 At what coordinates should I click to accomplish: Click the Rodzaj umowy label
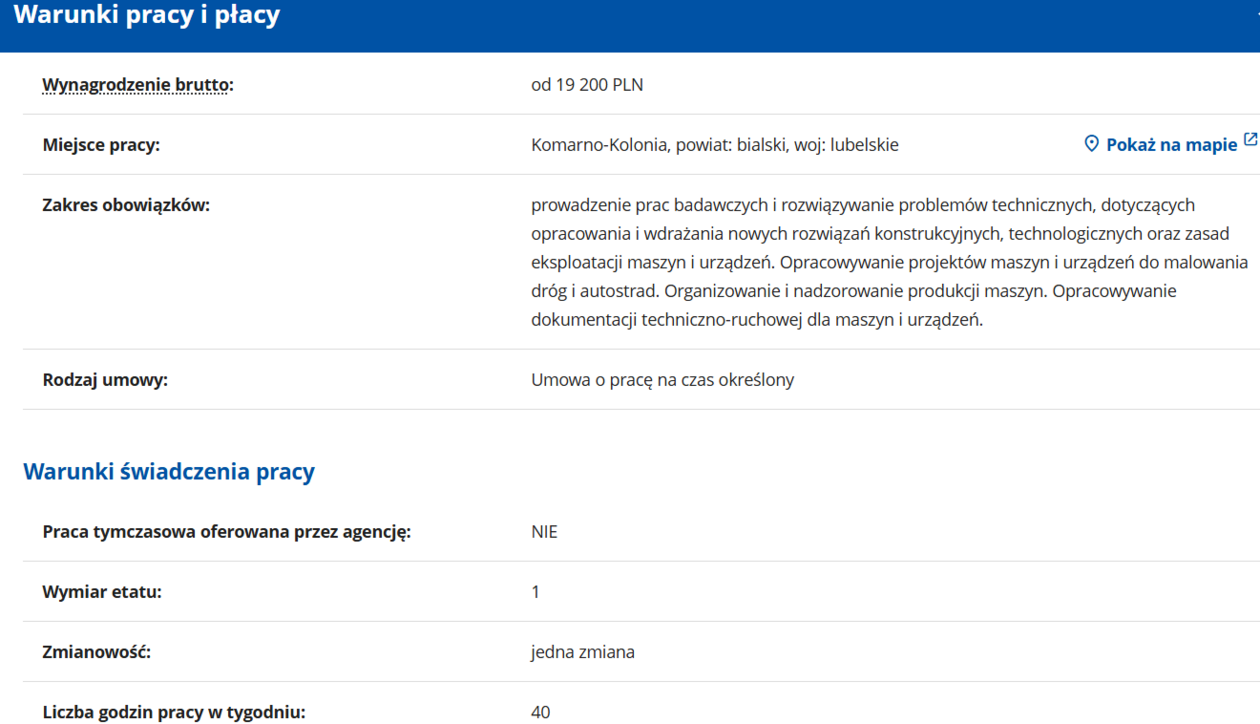coord(105,380)
